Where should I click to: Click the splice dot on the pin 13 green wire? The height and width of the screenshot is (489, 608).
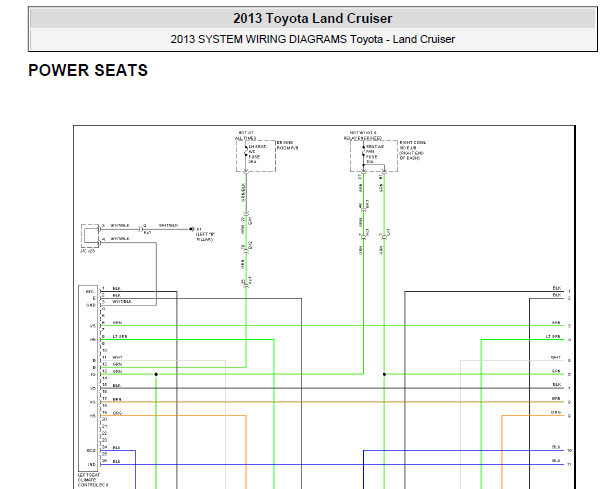coord(156,374)
